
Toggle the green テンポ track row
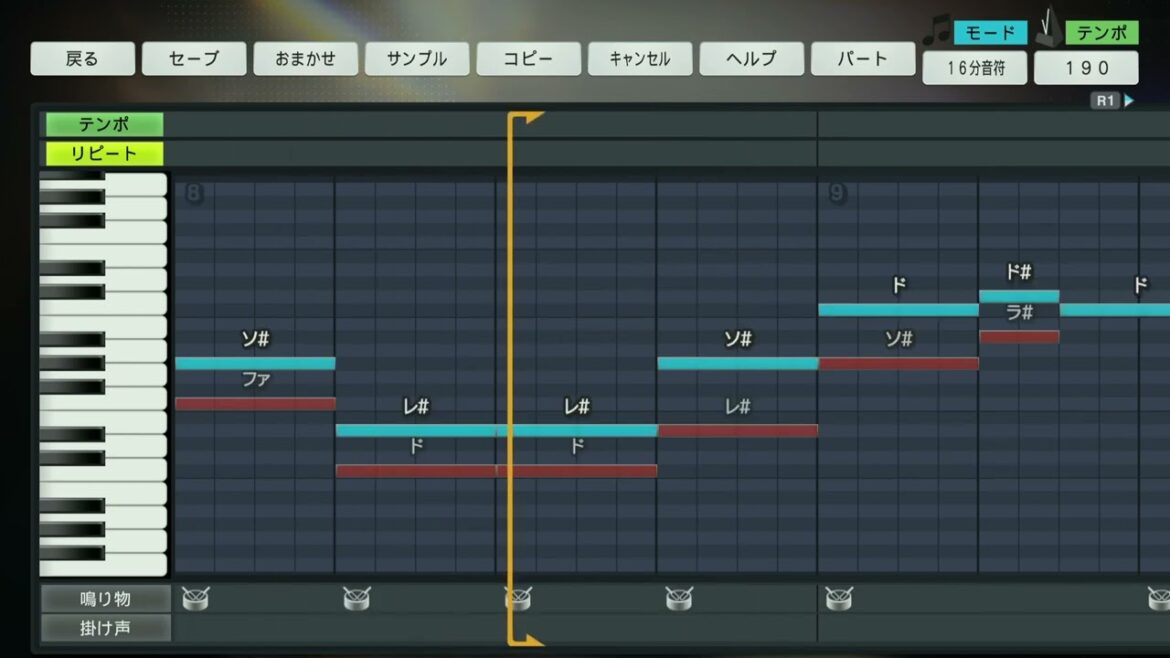pos(104,124)
